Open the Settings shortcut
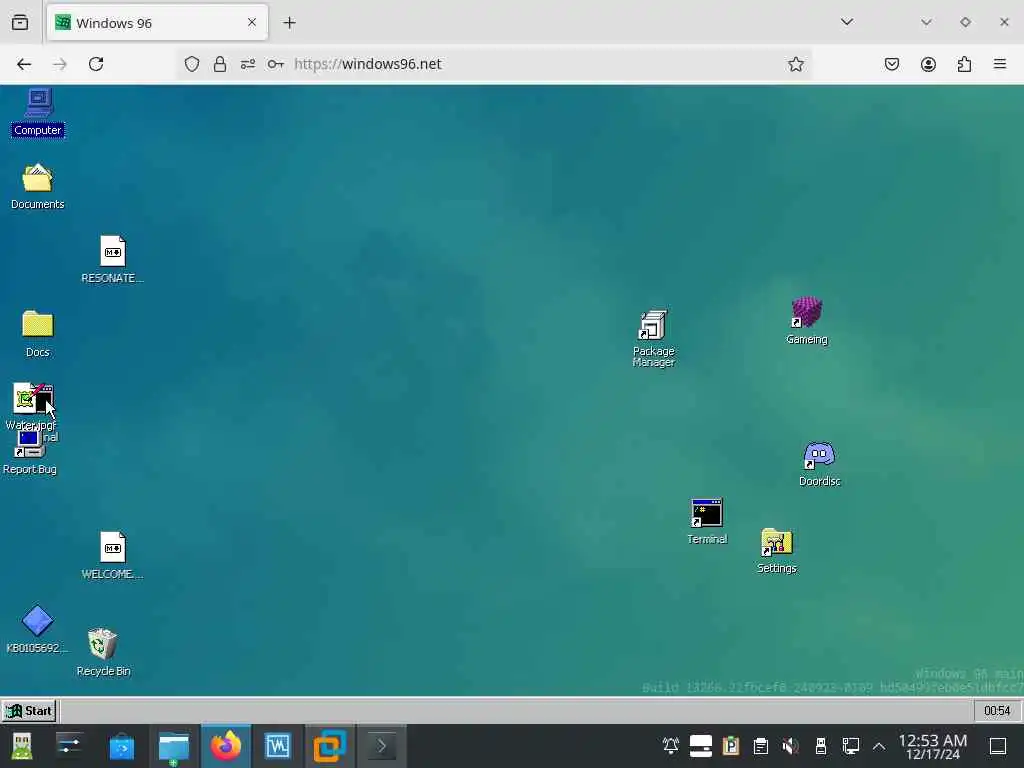This screenshot has height=768, width=1024. [x=776, y=551]
